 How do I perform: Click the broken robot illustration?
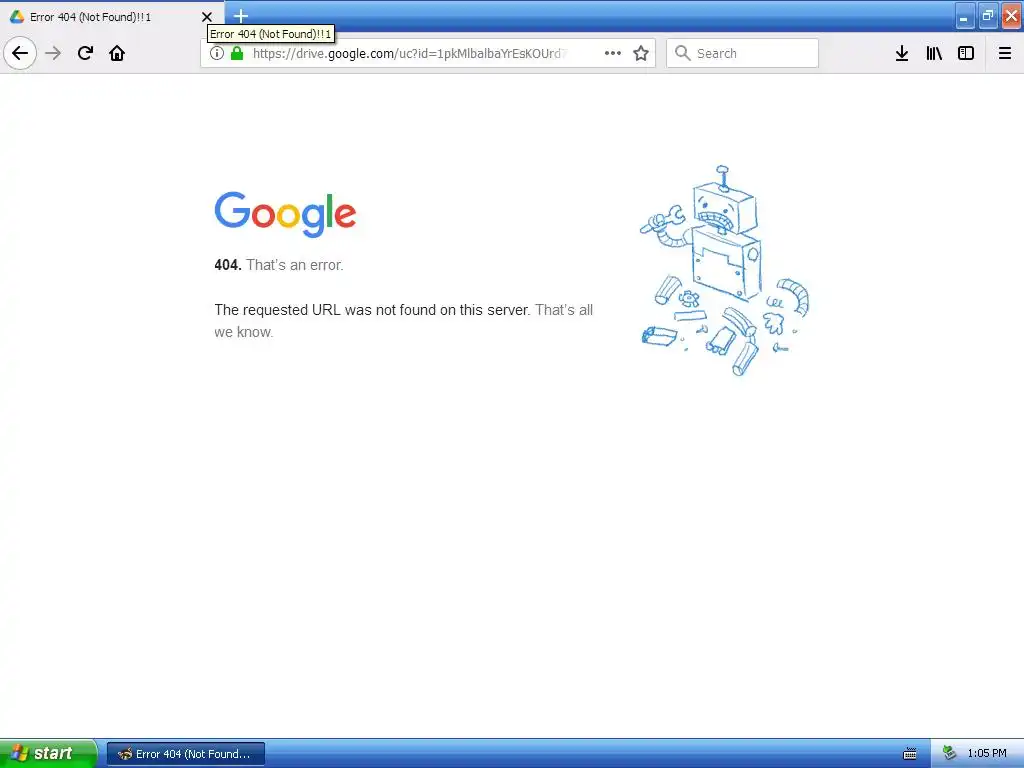[724, 270]
